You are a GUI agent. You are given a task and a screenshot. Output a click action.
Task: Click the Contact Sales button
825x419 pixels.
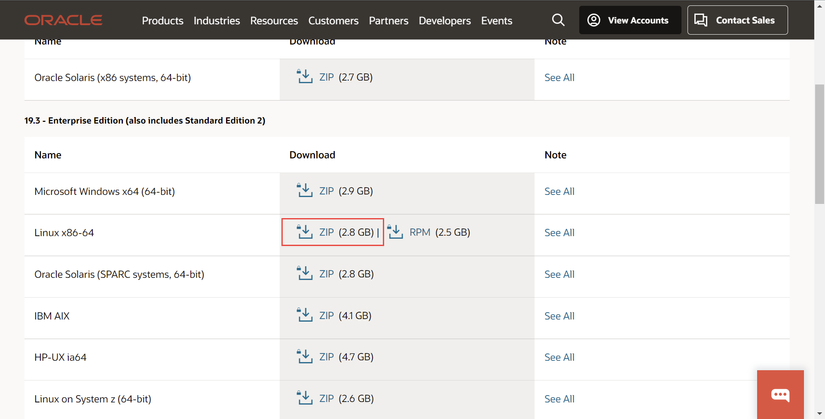[x=737, y=20]
